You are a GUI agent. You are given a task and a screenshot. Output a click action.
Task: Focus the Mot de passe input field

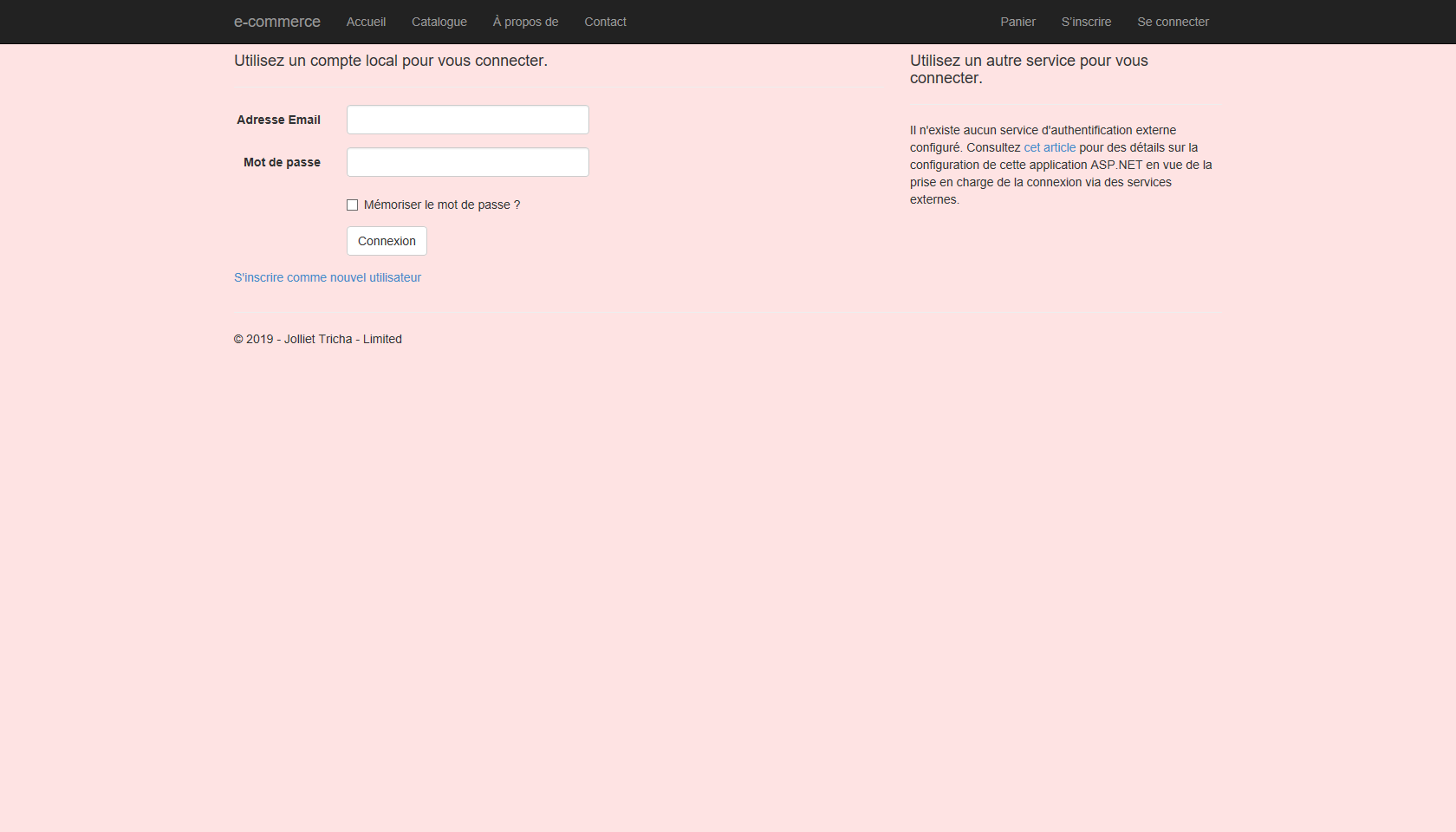(x=468, y=162)
